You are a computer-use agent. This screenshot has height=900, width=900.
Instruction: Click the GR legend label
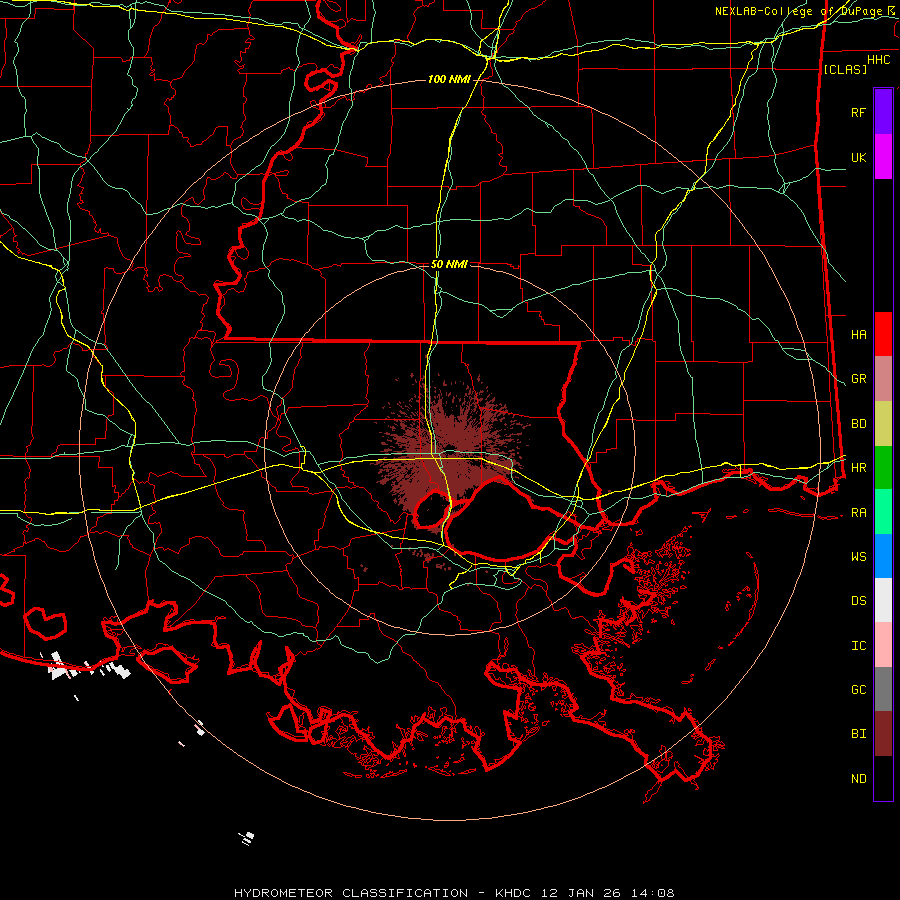click(x=858, y=379)
